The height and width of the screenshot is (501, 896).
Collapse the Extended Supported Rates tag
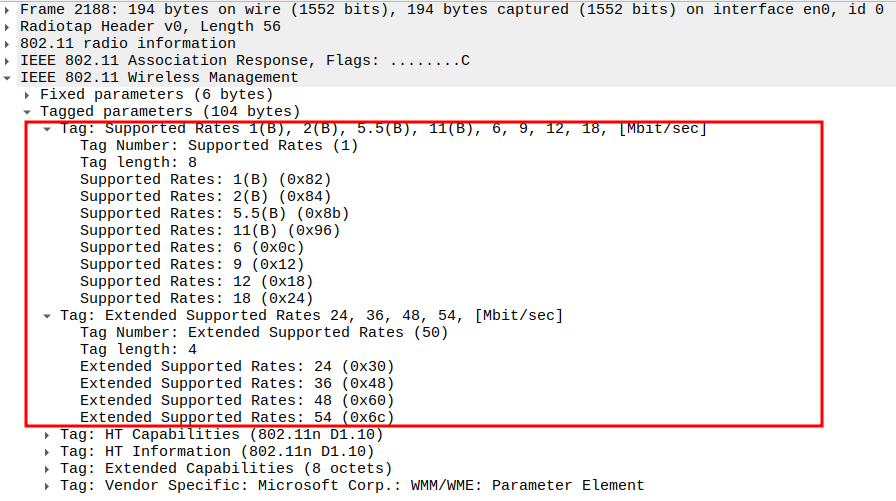point(48,316)
